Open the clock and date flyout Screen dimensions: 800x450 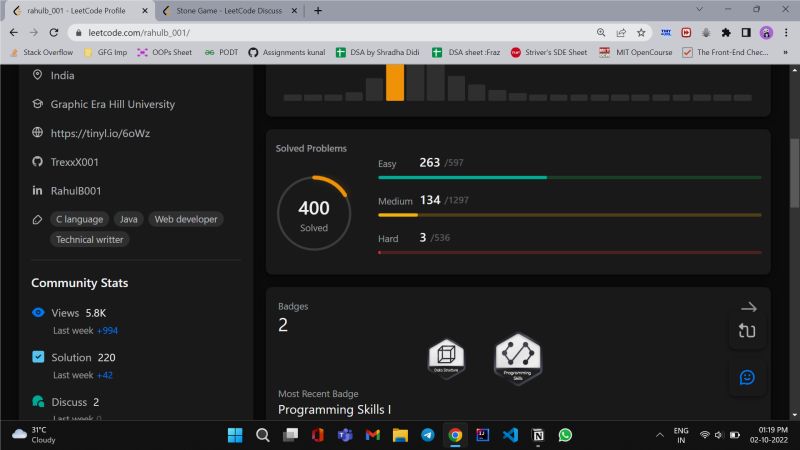(x=769, y=435)
